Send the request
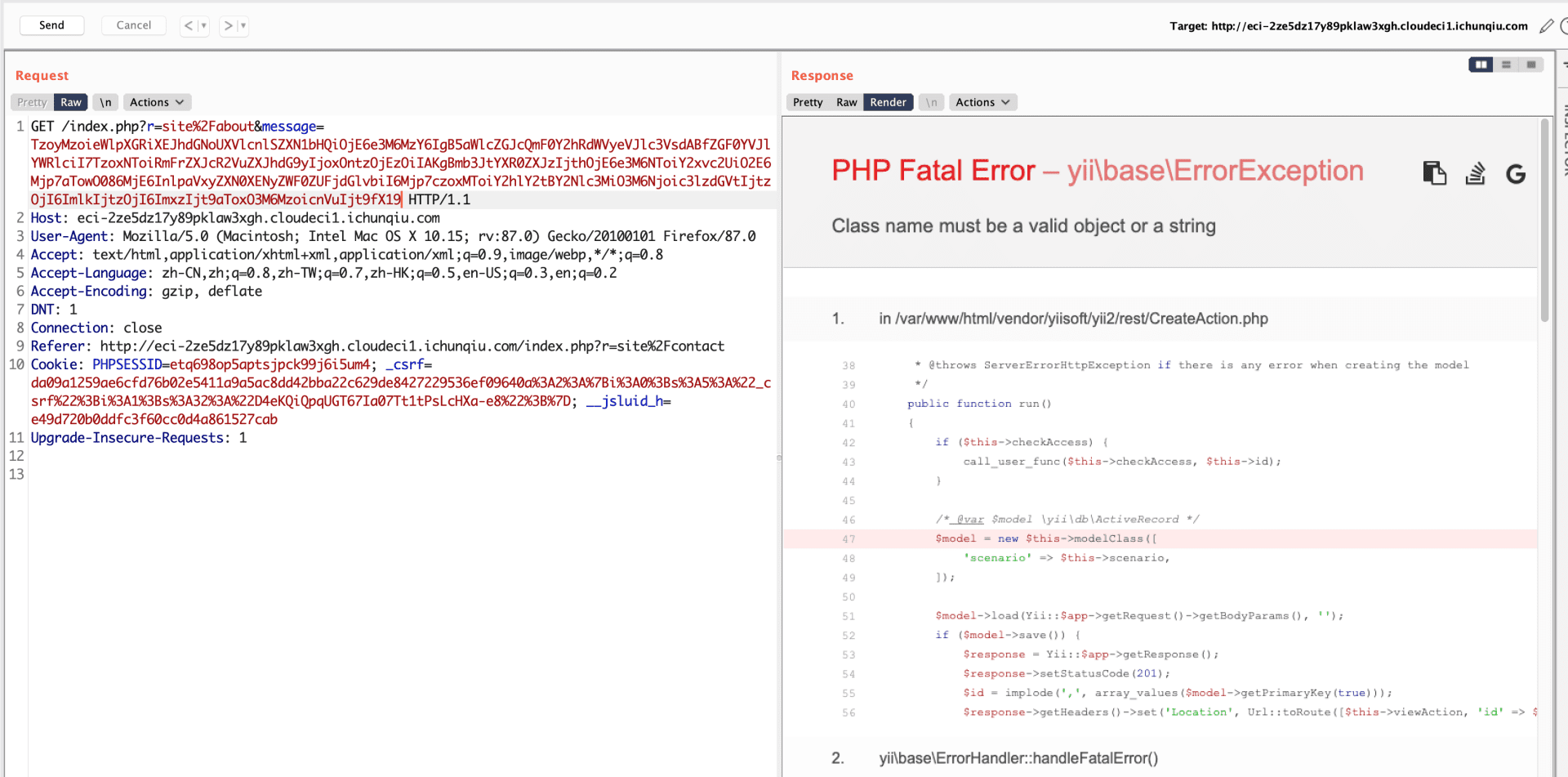The image size is (1568, 777). (x=52, y=25)
